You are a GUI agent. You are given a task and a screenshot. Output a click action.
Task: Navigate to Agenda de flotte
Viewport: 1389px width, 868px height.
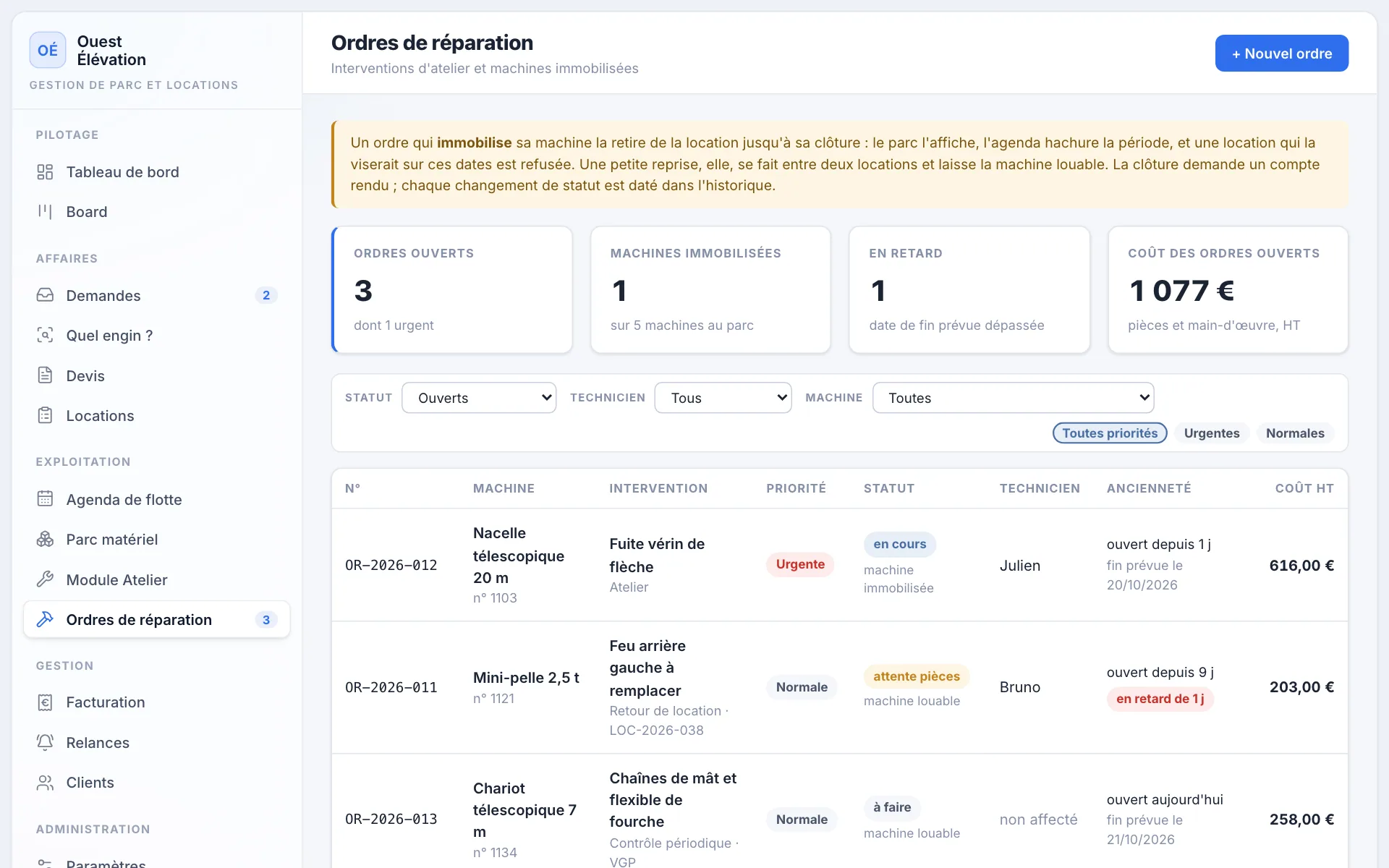pos(157,499)
